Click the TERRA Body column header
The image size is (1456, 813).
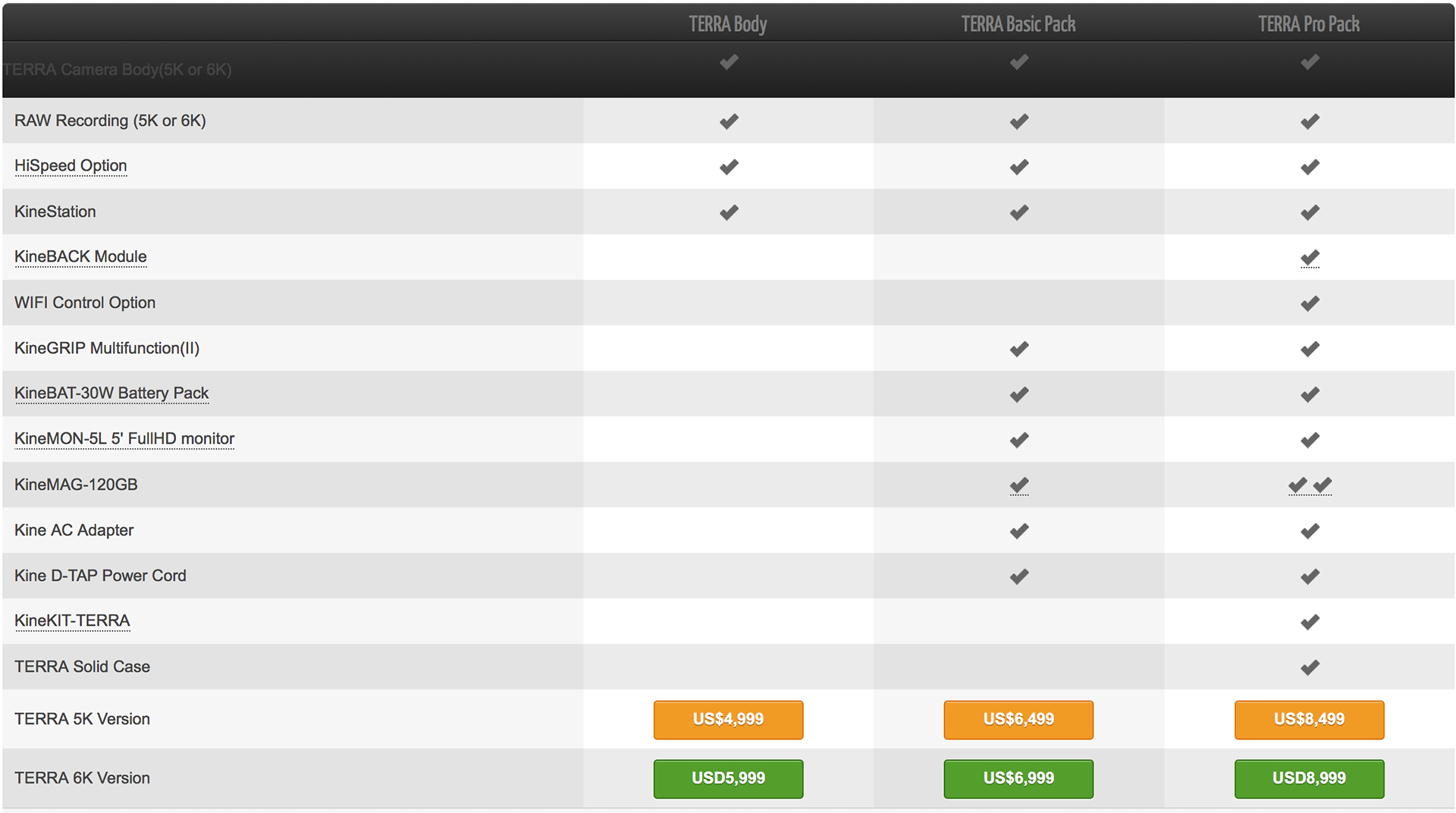coord(728,24)
